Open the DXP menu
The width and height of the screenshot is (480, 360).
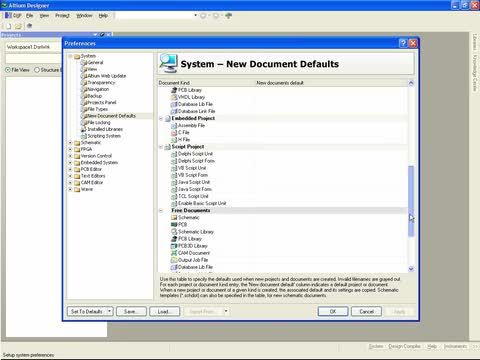pos(13,16)
